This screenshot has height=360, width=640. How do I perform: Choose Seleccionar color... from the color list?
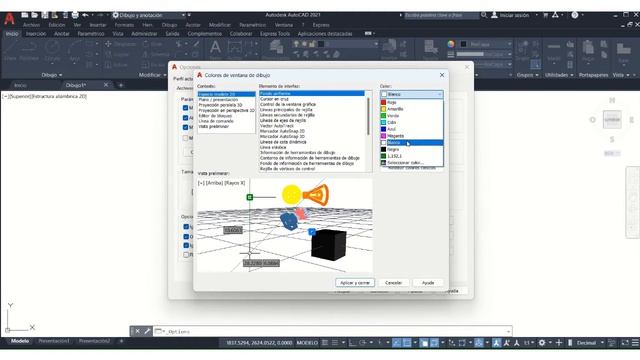pos(411,162)
